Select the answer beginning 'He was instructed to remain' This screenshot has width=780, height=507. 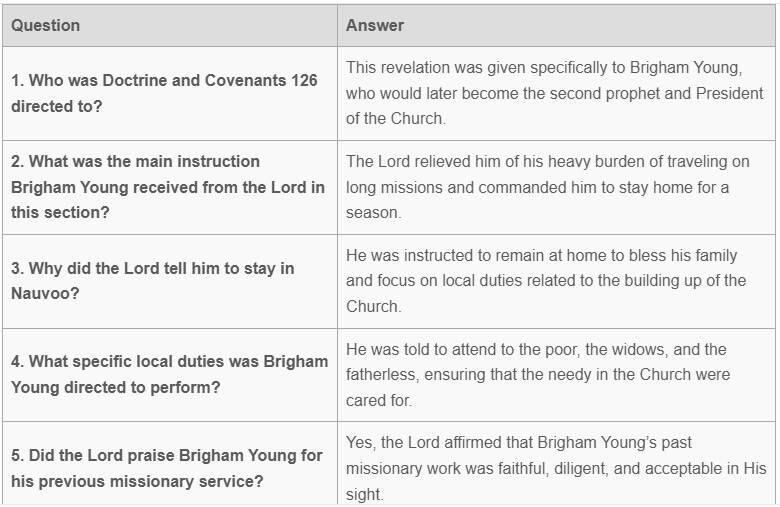pos(546,281)
